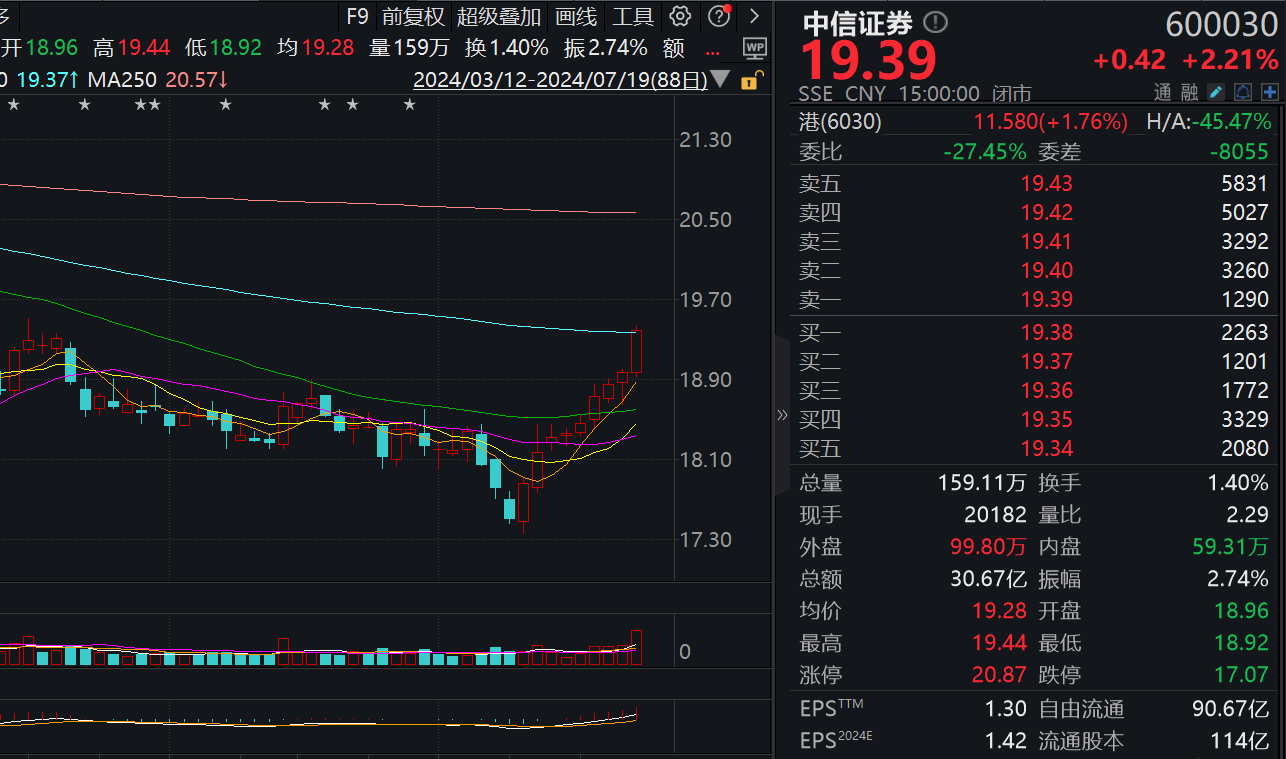Collapse the quote panel with double chevron
This screenshot has height=759, width=1286.
click(x=782, y=416)
